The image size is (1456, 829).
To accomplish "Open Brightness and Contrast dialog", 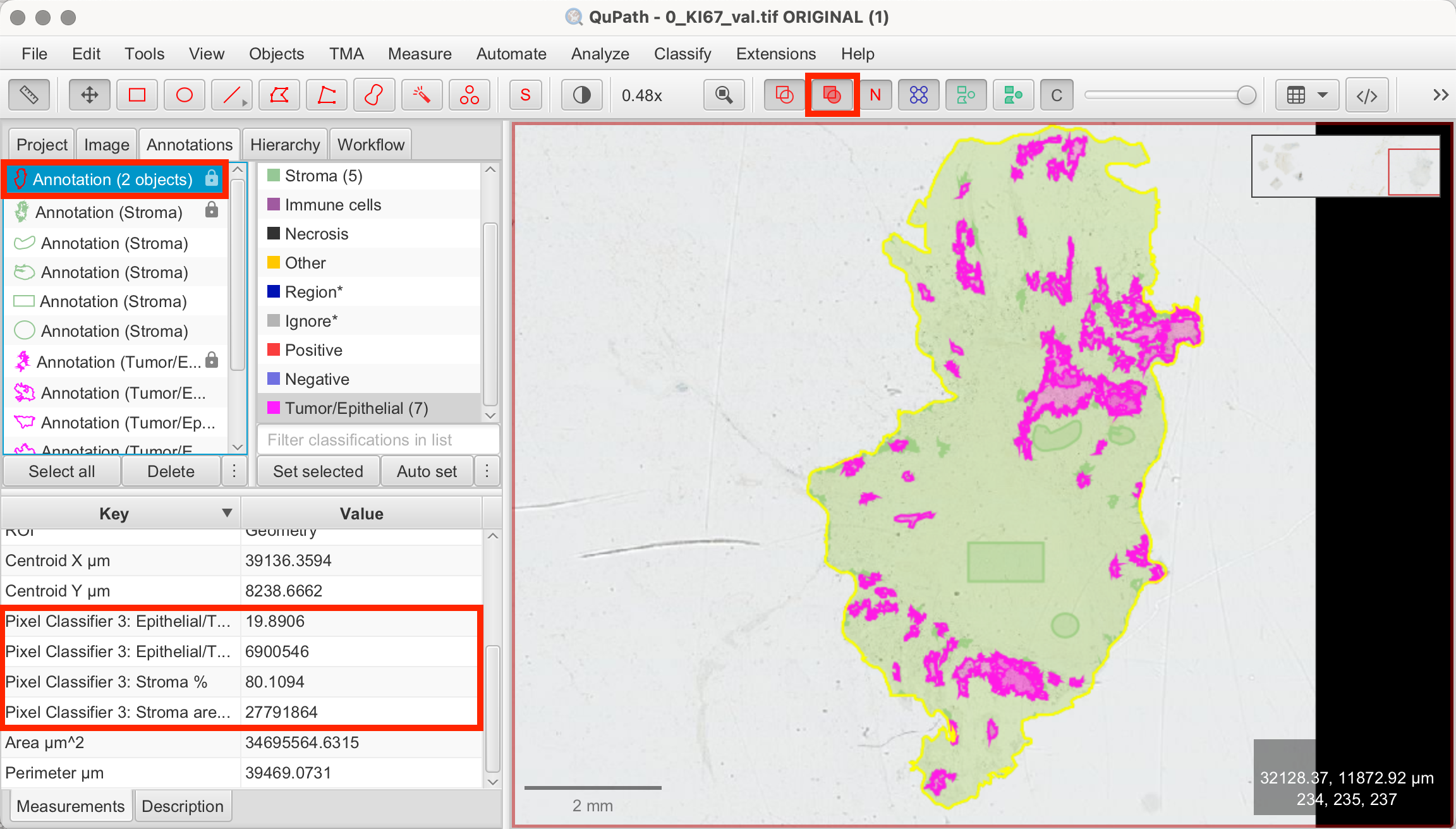I will (x=581, y=95).
